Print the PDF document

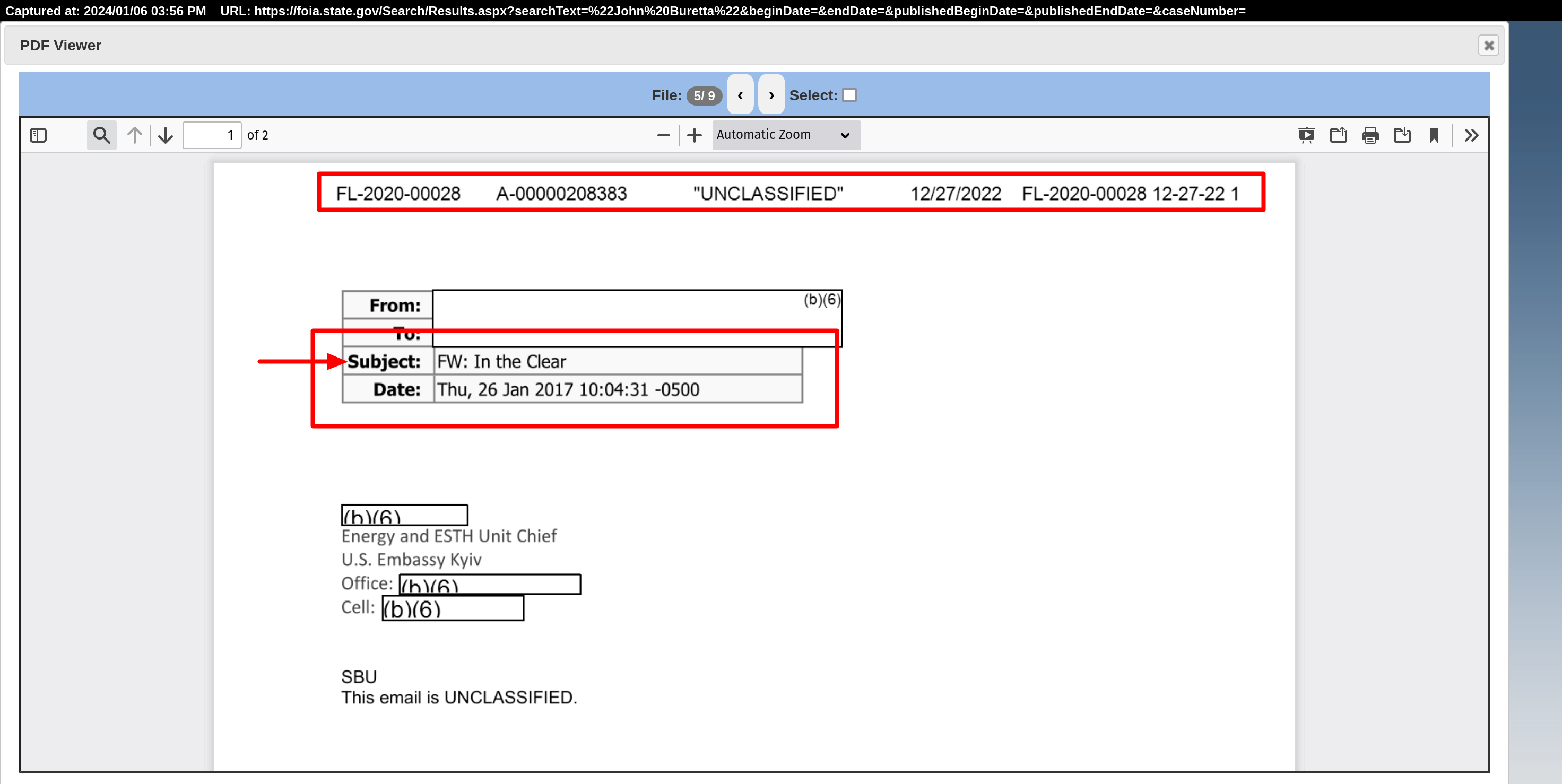[1370, 135]
